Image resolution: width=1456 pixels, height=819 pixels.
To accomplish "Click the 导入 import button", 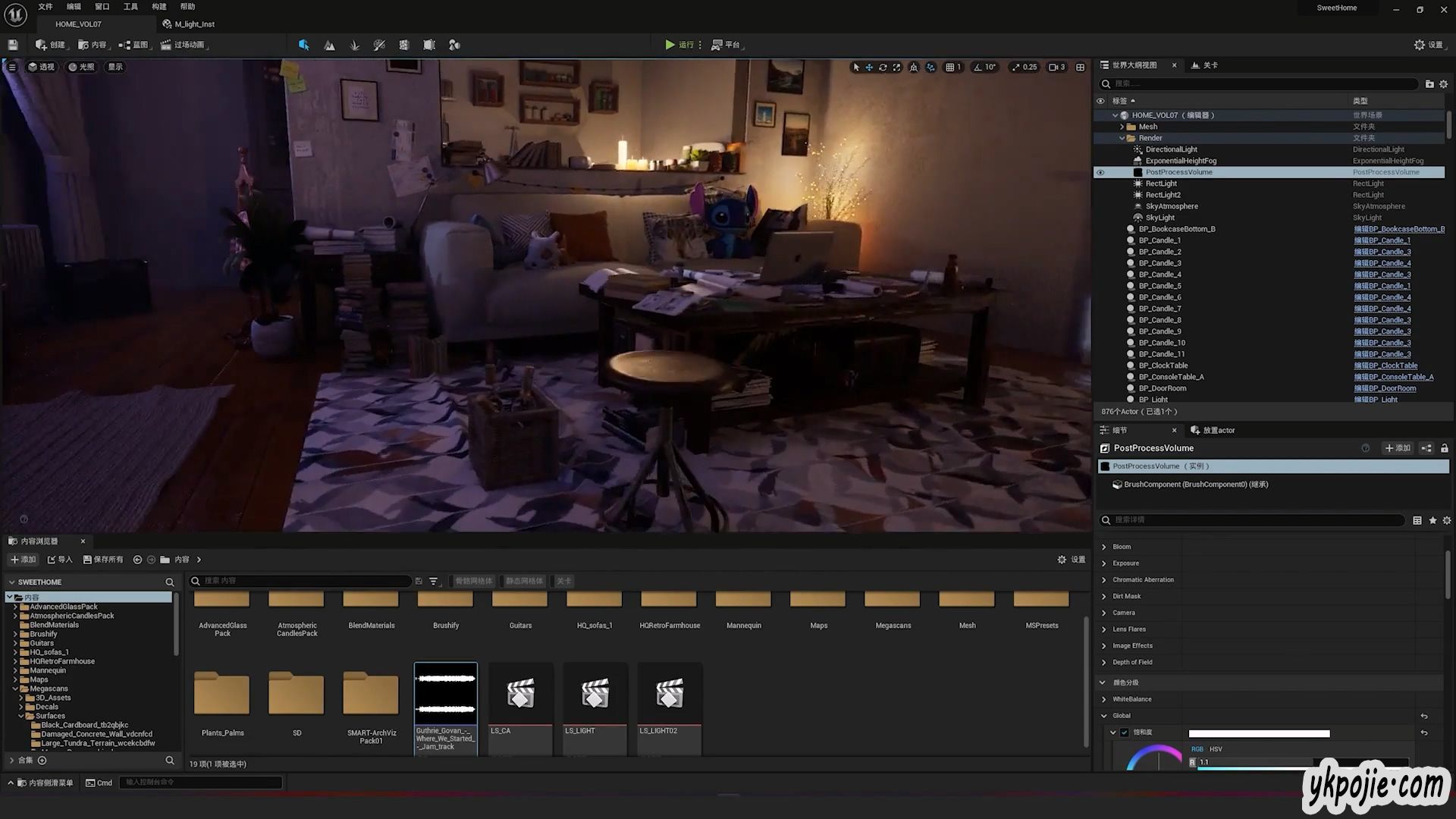I will pos(60,560).
